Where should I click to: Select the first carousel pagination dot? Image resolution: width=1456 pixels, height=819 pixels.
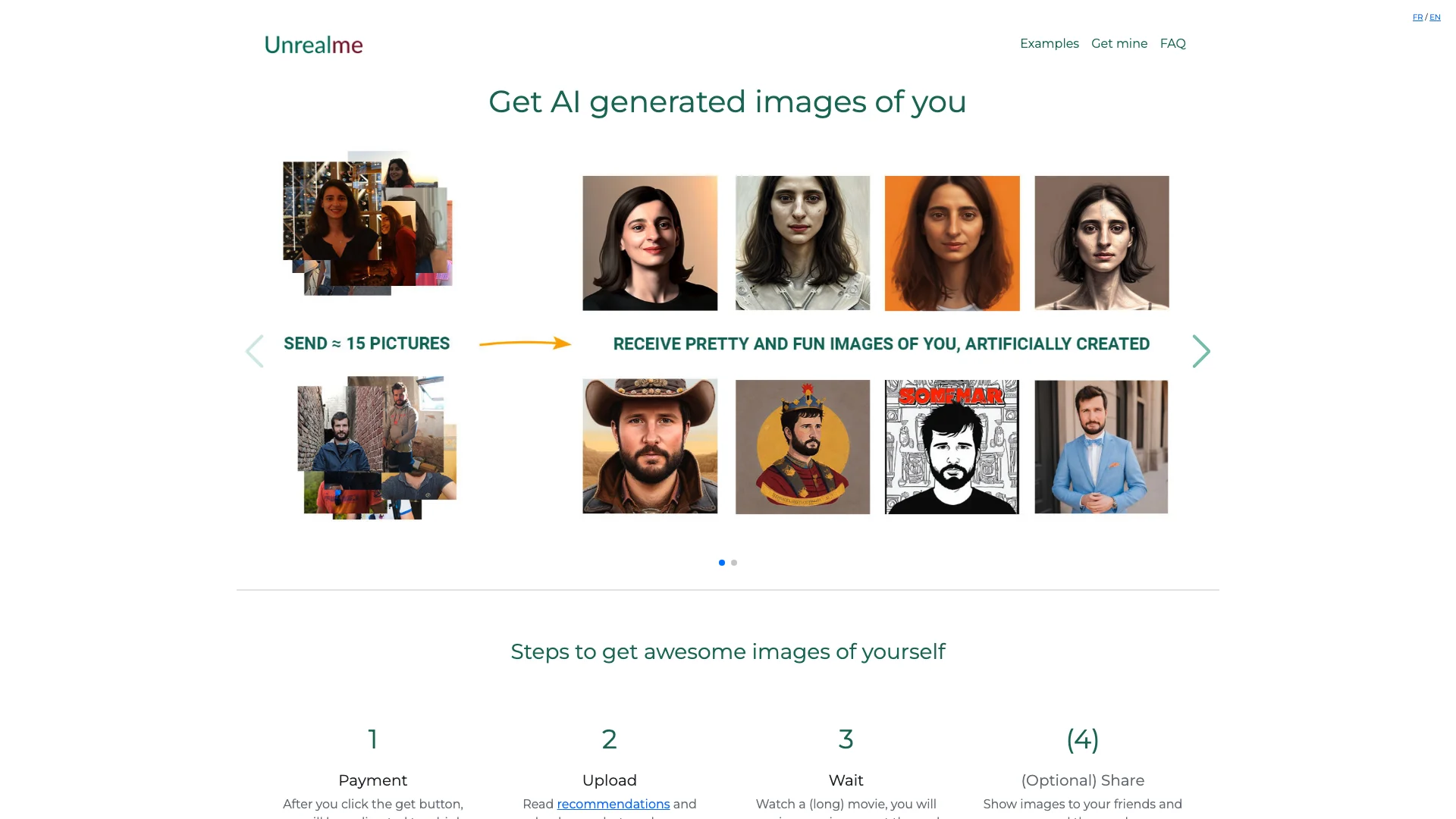pos(722,563)
